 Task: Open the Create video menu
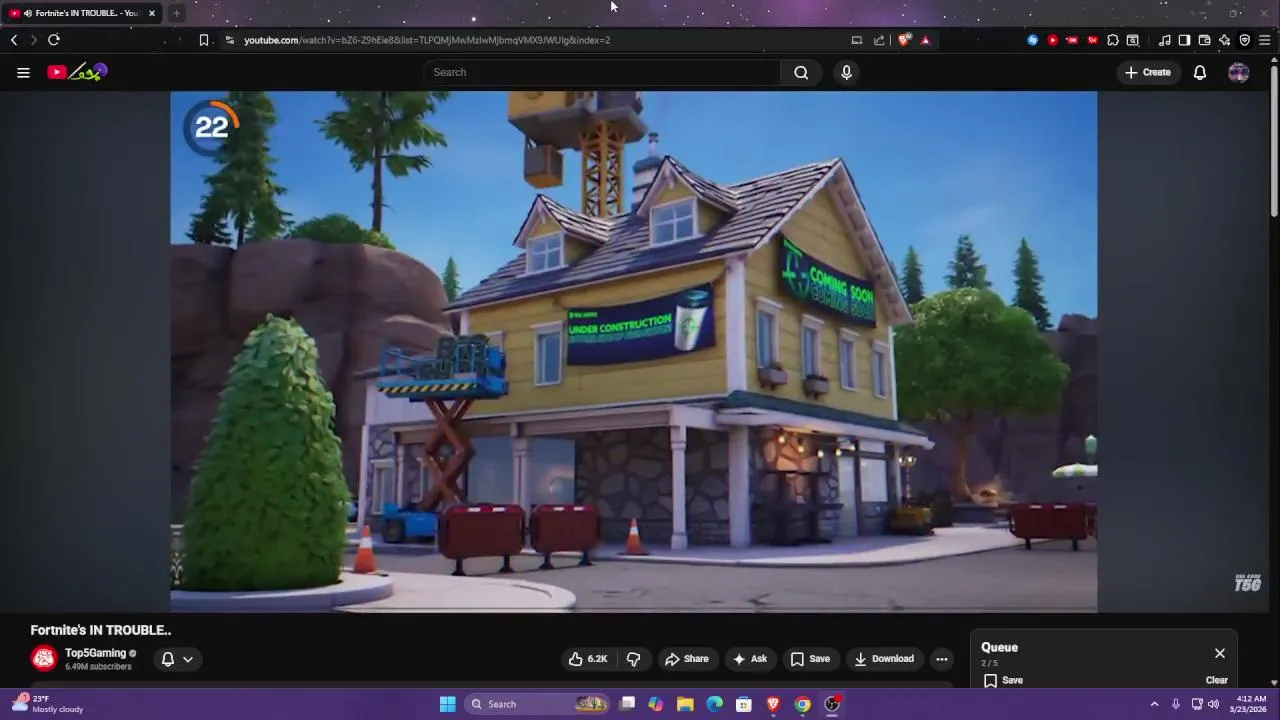(x=1148, y=72)
